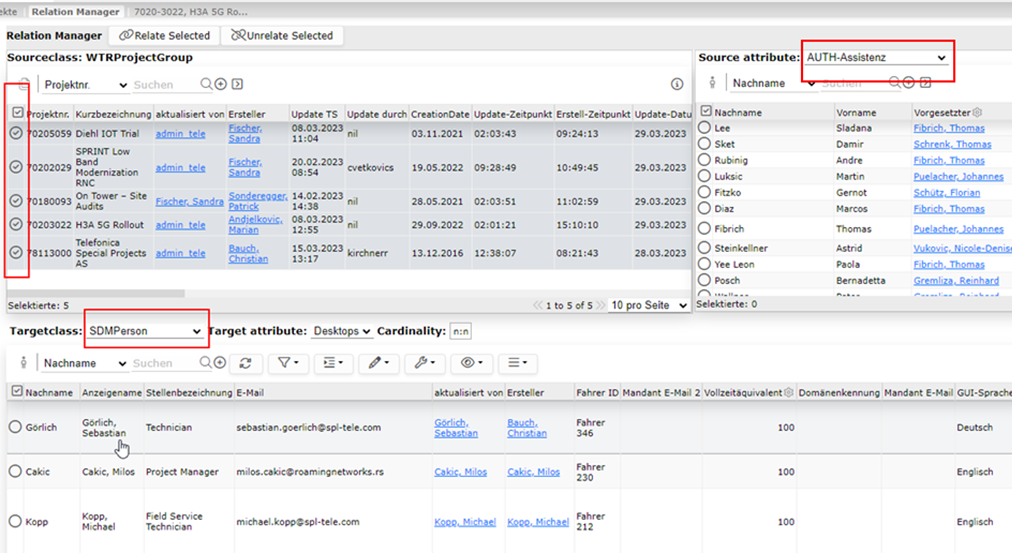Click the Suchen field in the SDMPerson toolbar
This screenshot has height=553, width=1012.
tap(165, 363)
